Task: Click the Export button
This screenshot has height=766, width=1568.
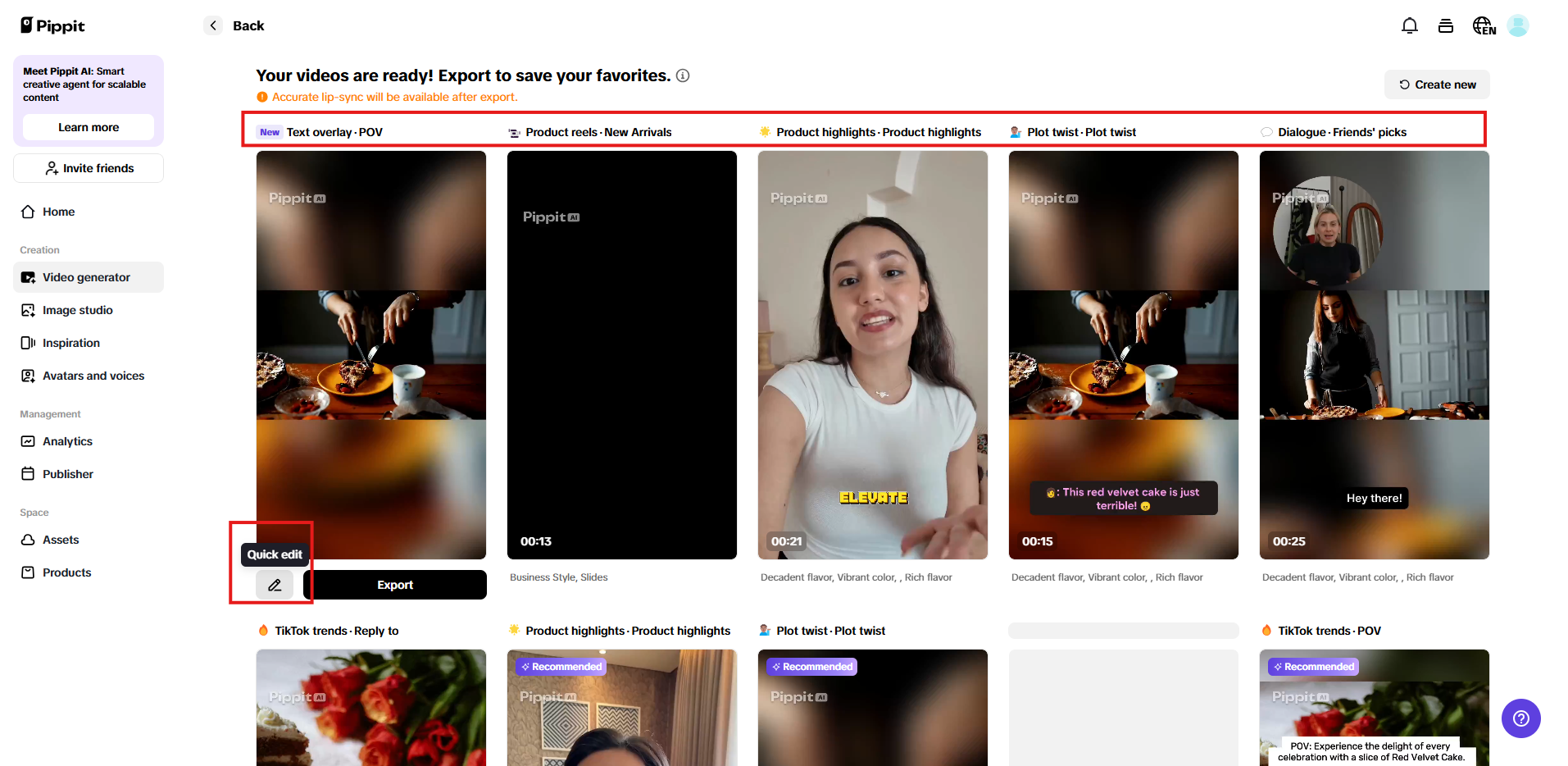Action: 395,585
